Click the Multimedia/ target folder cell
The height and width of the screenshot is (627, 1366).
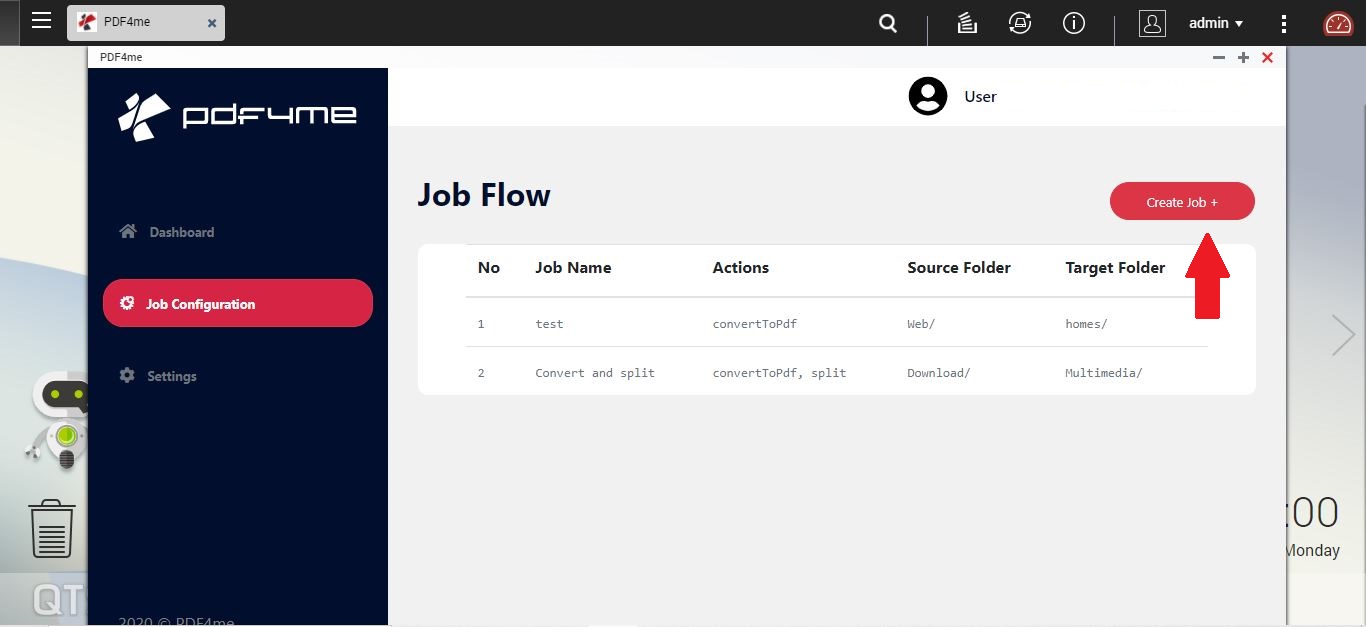(x=1104, y=373)
